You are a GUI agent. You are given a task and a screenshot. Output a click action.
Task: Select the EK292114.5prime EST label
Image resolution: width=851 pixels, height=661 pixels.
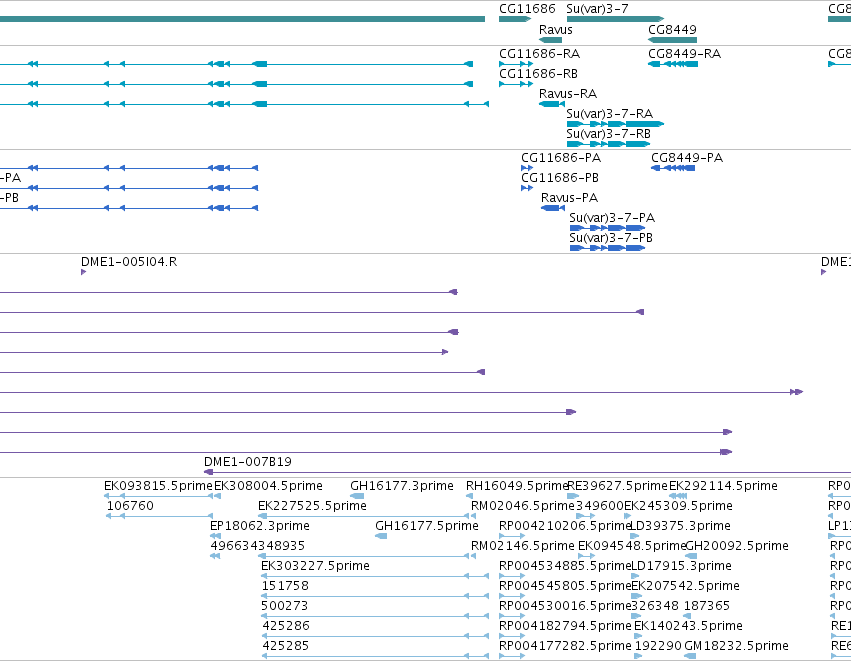(x=723, y=486)
